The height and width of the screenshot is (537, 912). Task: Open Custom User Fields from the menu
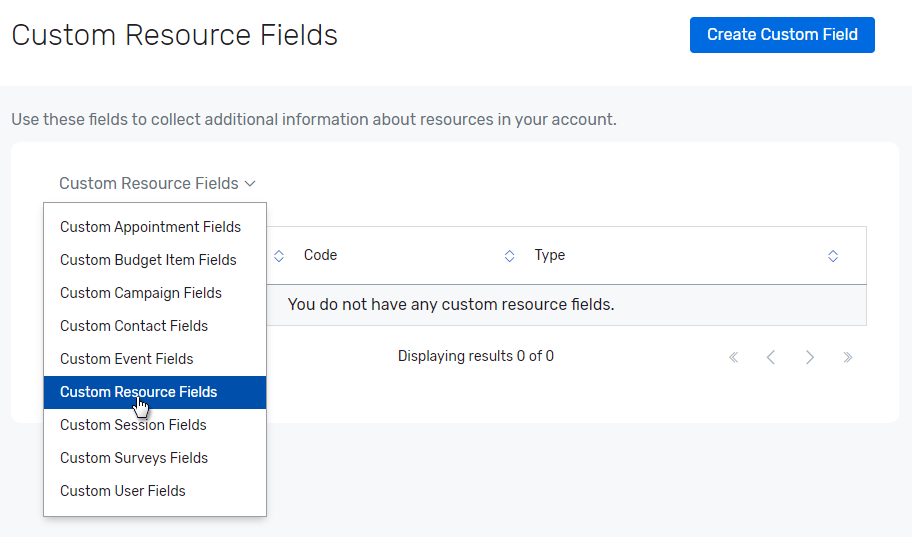(155, 491)
